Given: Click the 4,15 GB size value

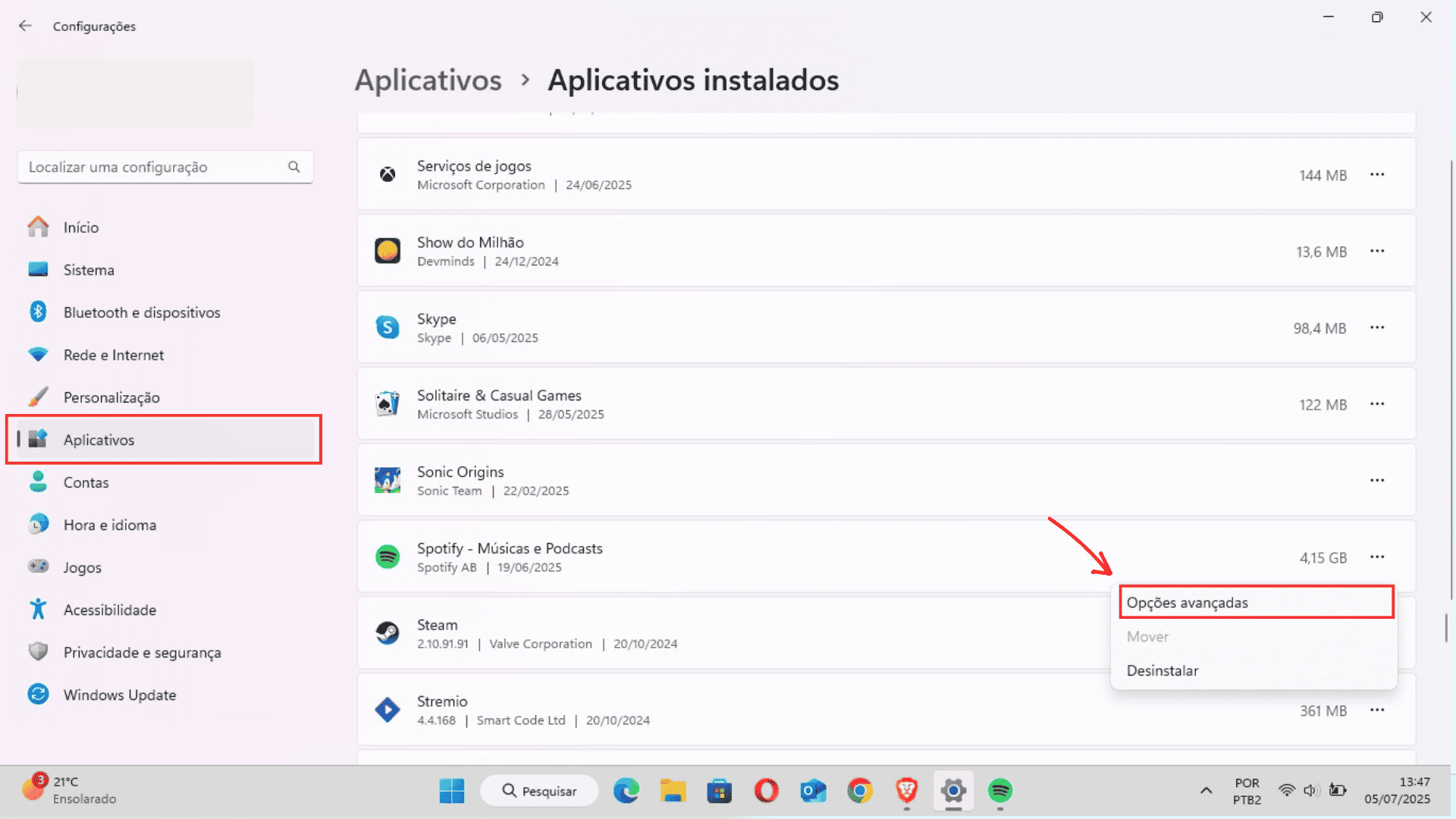Looking at the screenshot, I should point(1323,557).
